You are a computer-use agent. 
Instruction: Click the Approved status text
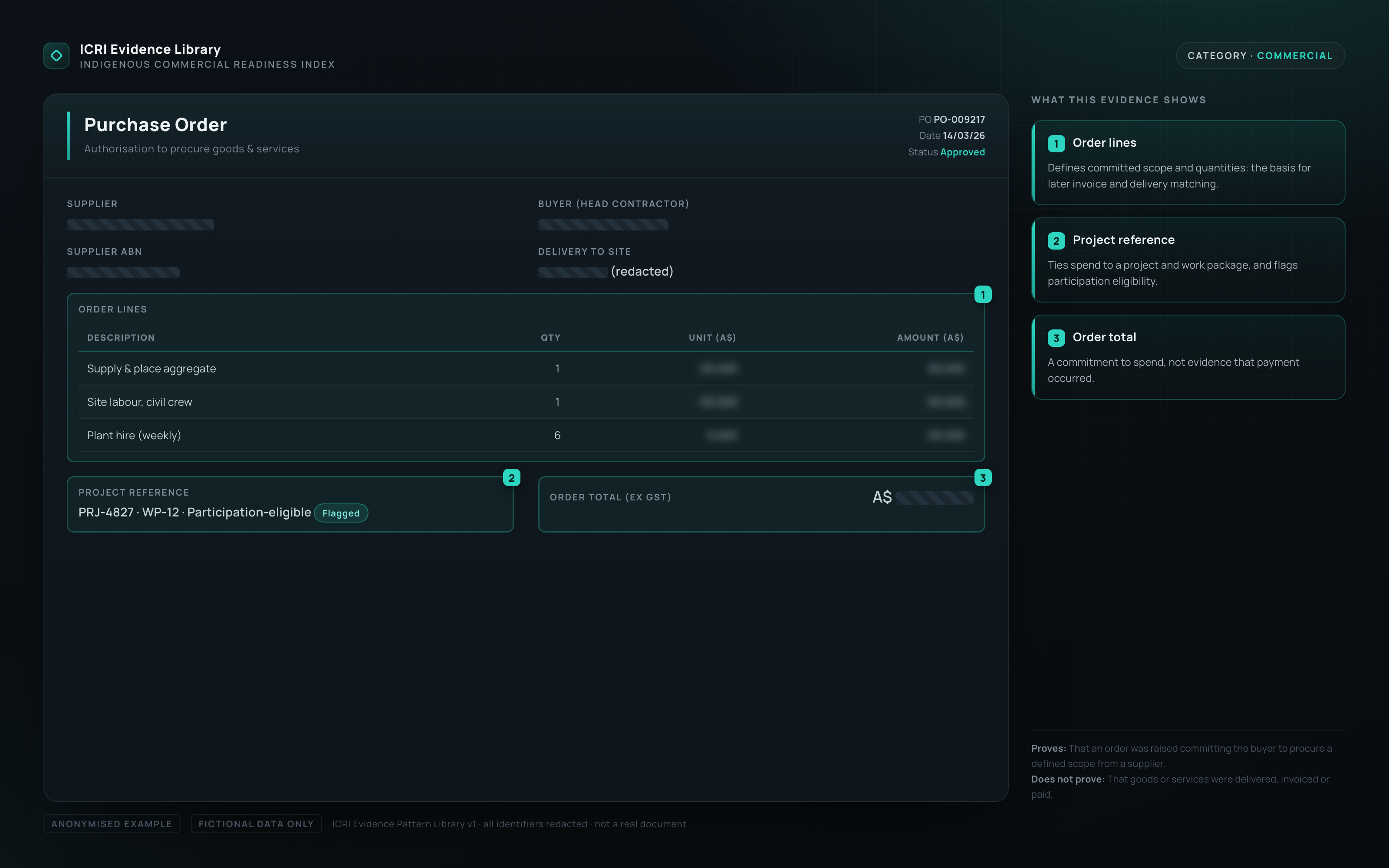pyautogui.click(x=963, y=152)
